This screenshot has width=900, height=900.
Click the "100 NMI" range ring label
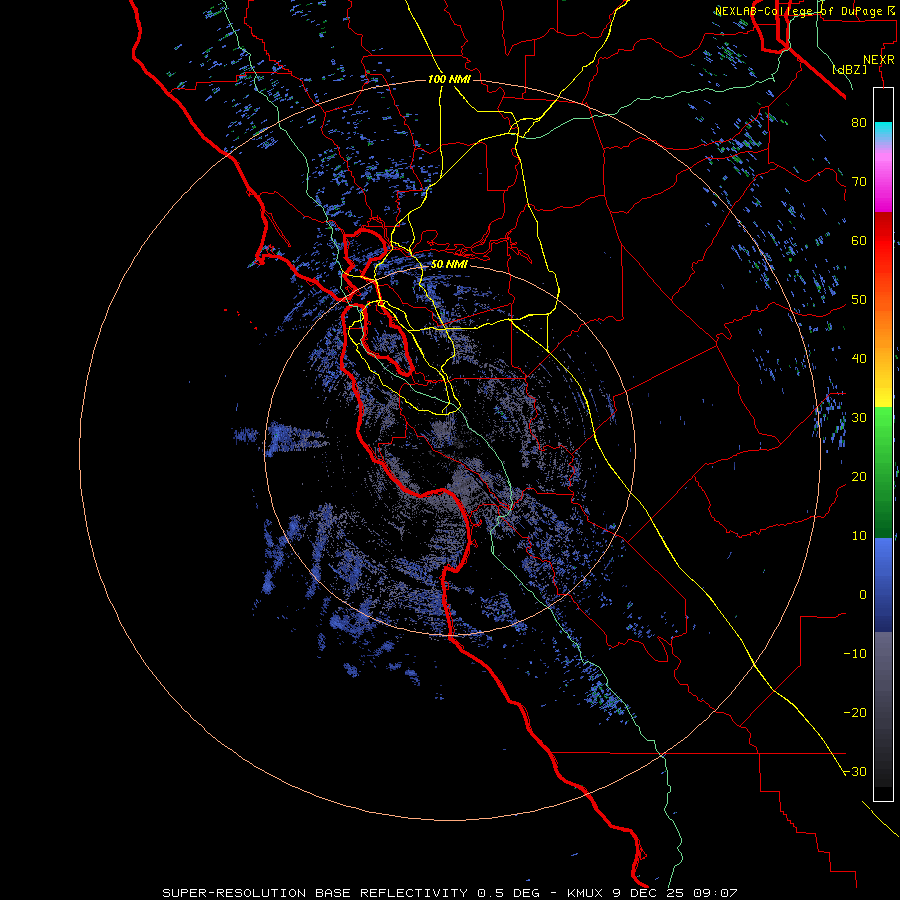tap(449, 79)
